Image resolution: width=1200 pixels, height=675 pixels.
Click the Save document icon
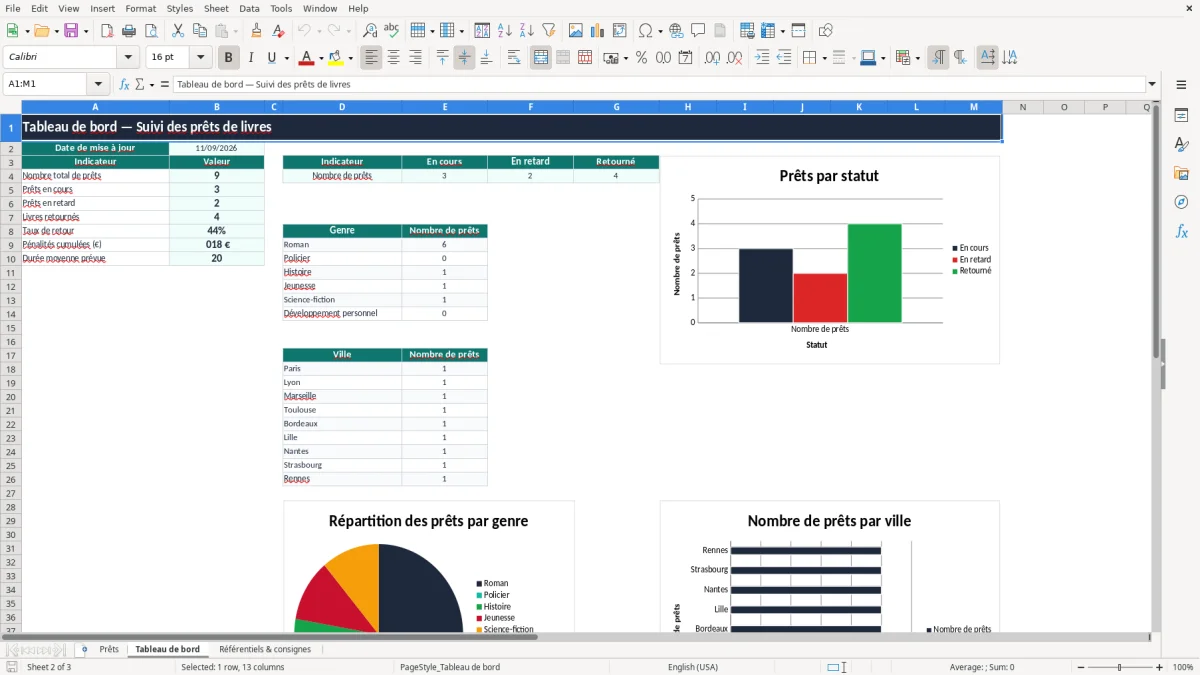tap(71, 31)
